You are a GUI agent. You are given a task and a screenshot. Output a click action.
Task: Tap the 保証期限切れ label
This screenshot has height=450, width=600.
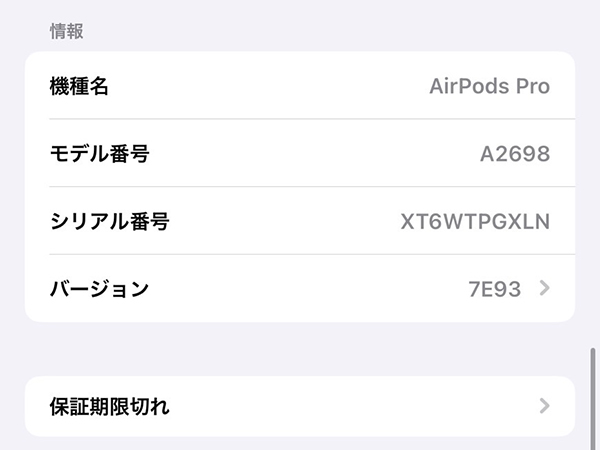[x=110, y=406]
